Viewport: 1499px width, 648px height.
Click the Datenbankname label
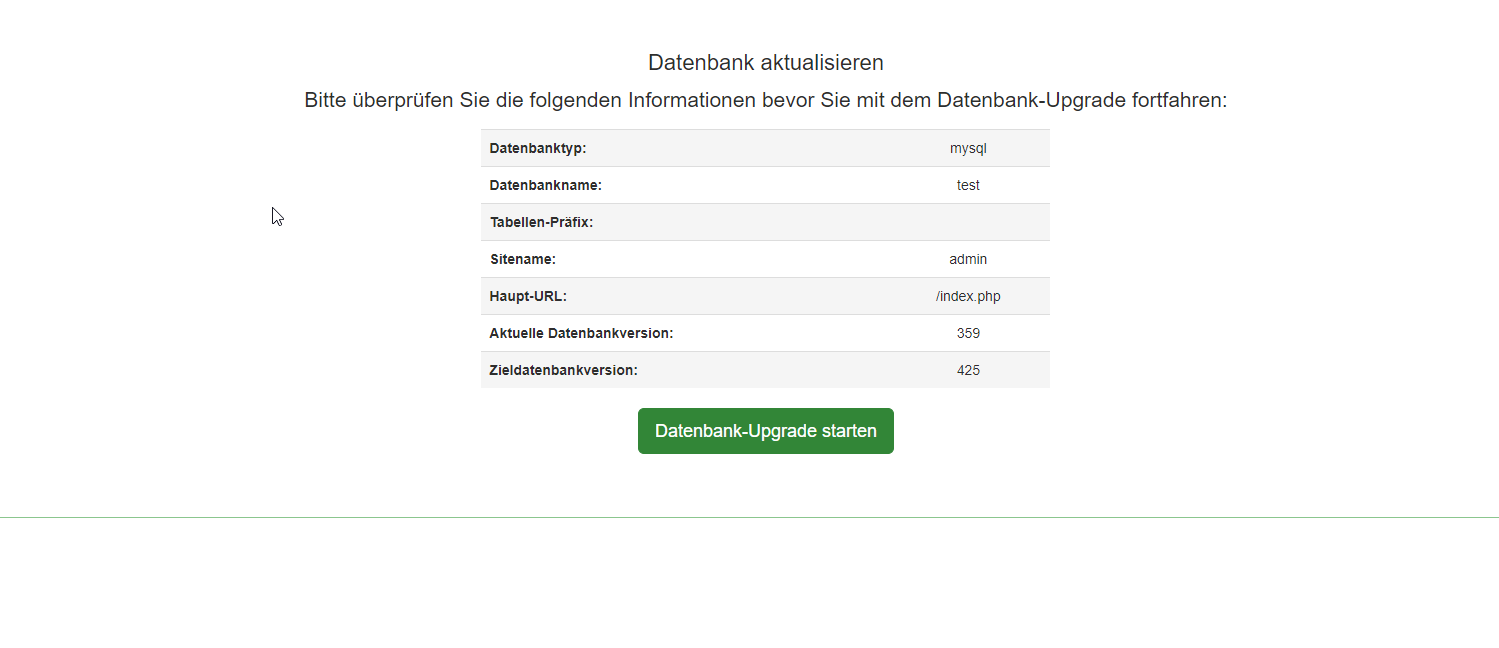[545, 185]
